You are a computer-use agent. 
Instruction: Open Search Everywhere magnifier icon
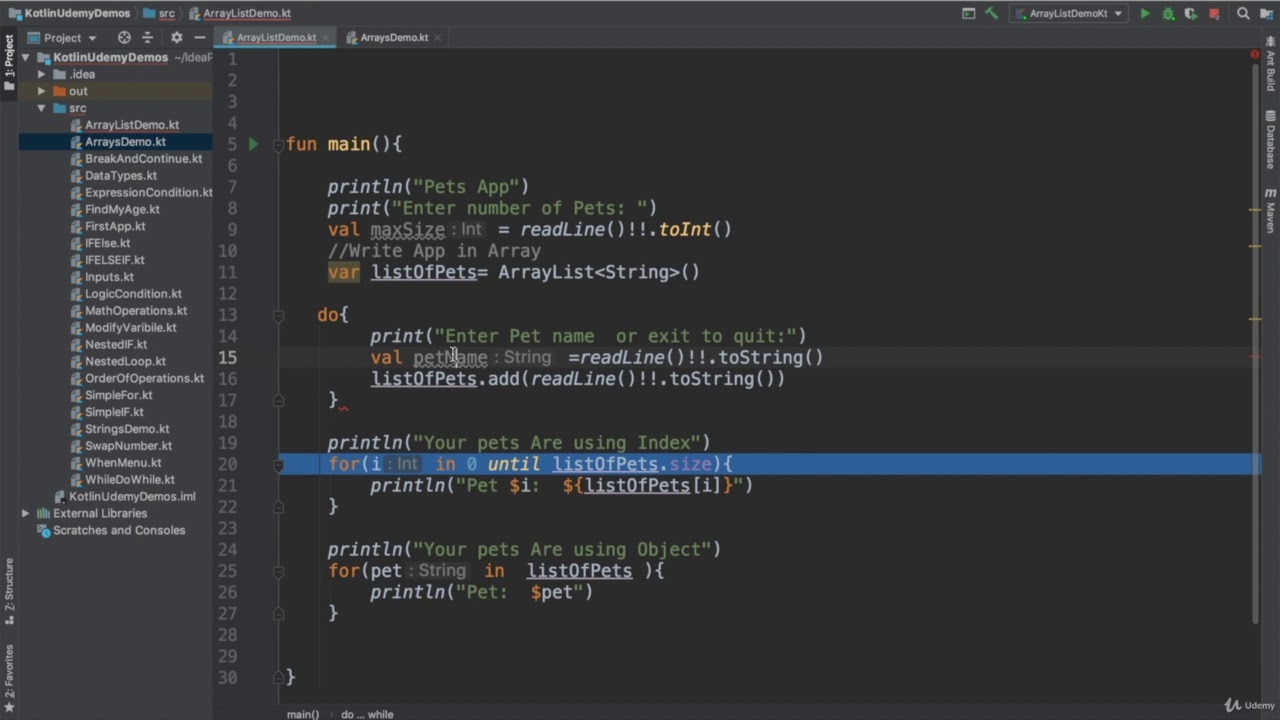click(x=1243, y=14)
